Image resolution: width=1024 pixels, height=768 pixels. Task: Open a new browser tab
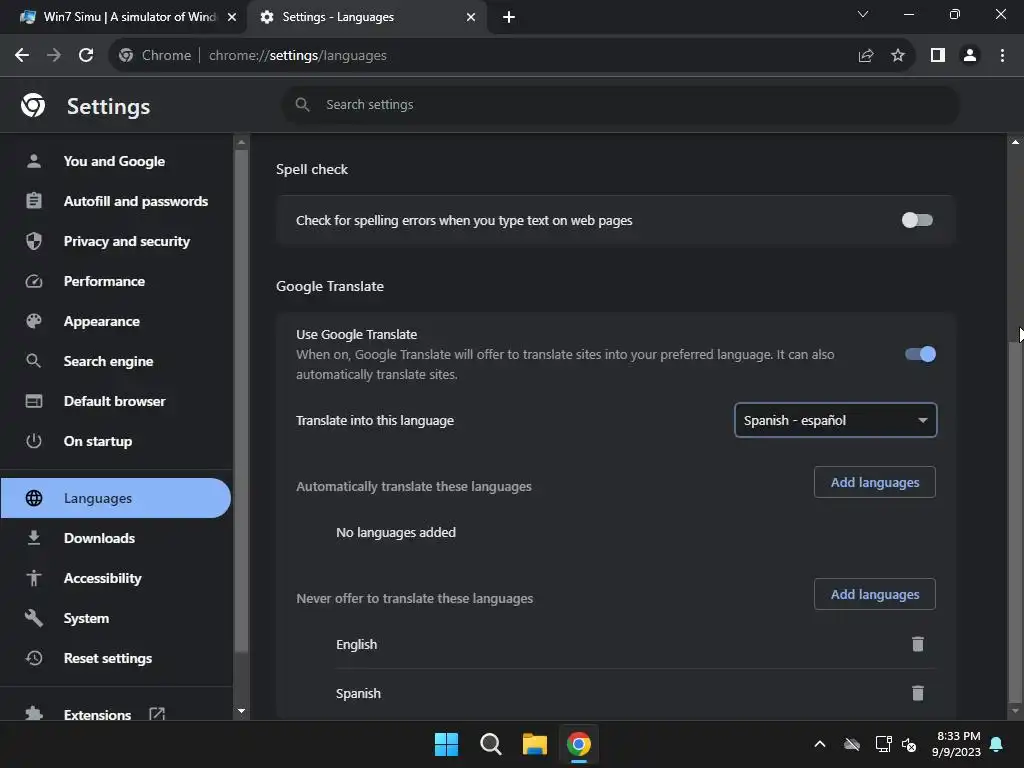coord(509,17)
